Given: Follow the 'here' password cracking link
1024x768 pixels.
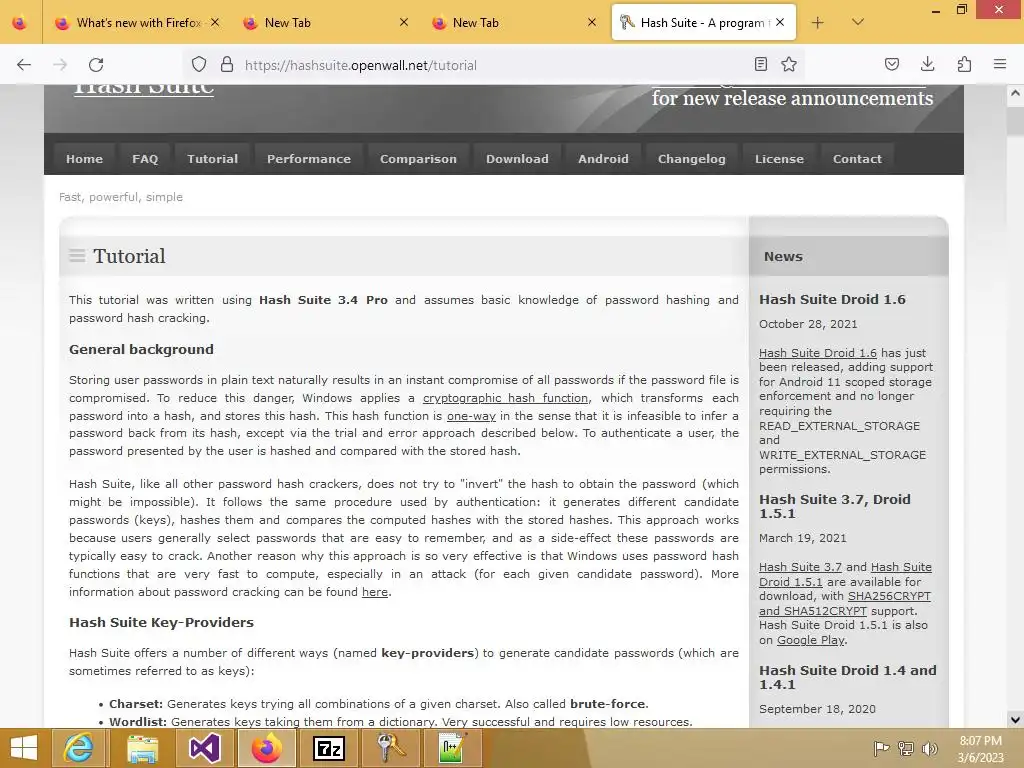Looking at the screenshot, I should [375, 592].
